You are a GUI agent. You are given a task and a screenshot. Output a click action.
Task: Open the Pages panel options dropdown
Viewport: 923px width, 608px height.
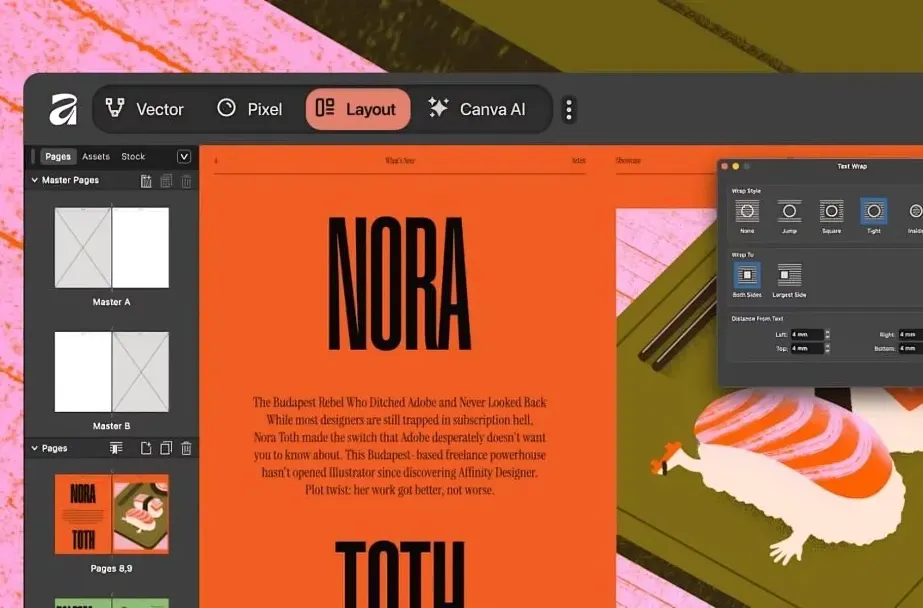[x=184, y=157]
